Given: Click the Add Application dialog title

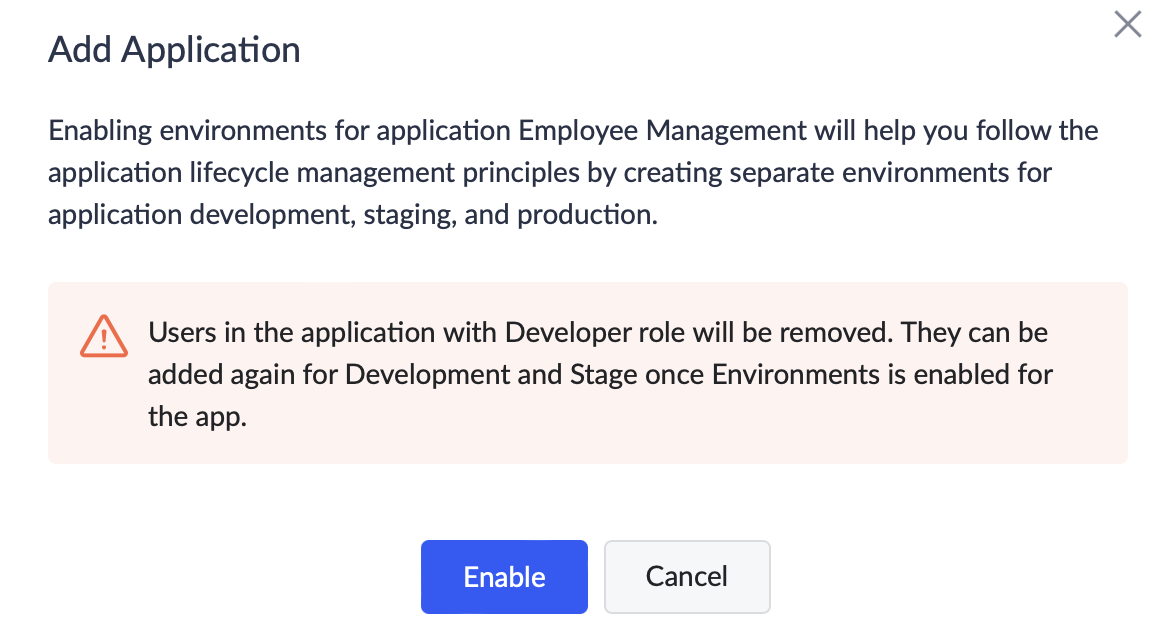Looking at the screenshot, I should (174, 50).
